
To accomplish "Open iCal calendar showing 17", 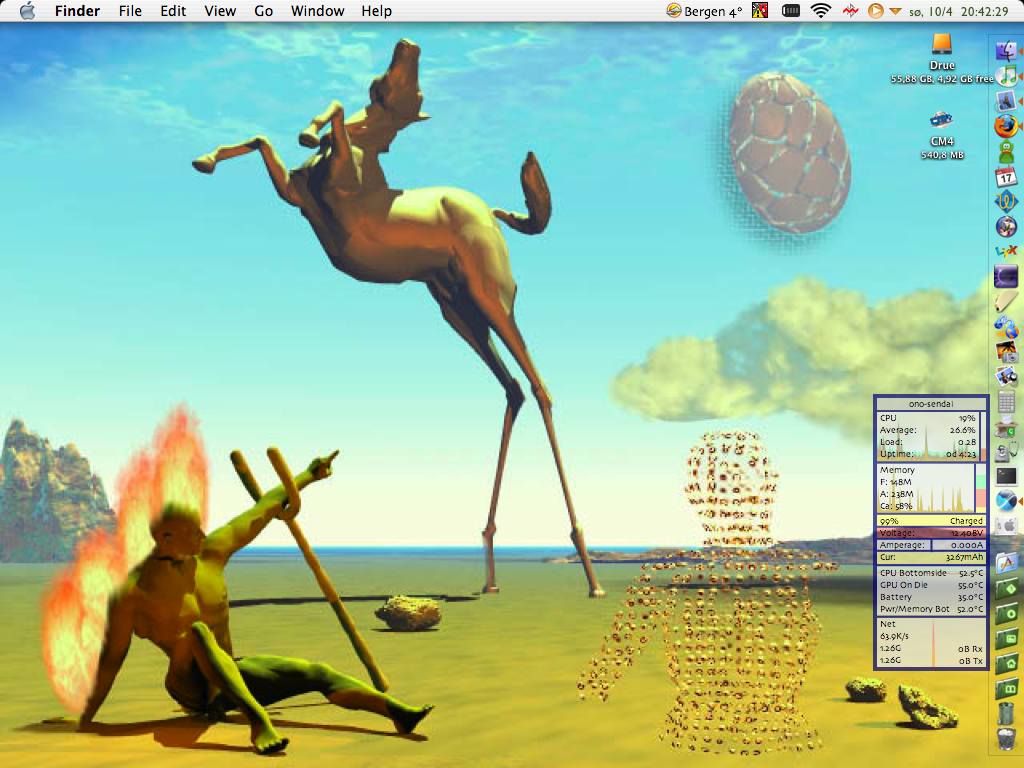I will (1006, 176).
